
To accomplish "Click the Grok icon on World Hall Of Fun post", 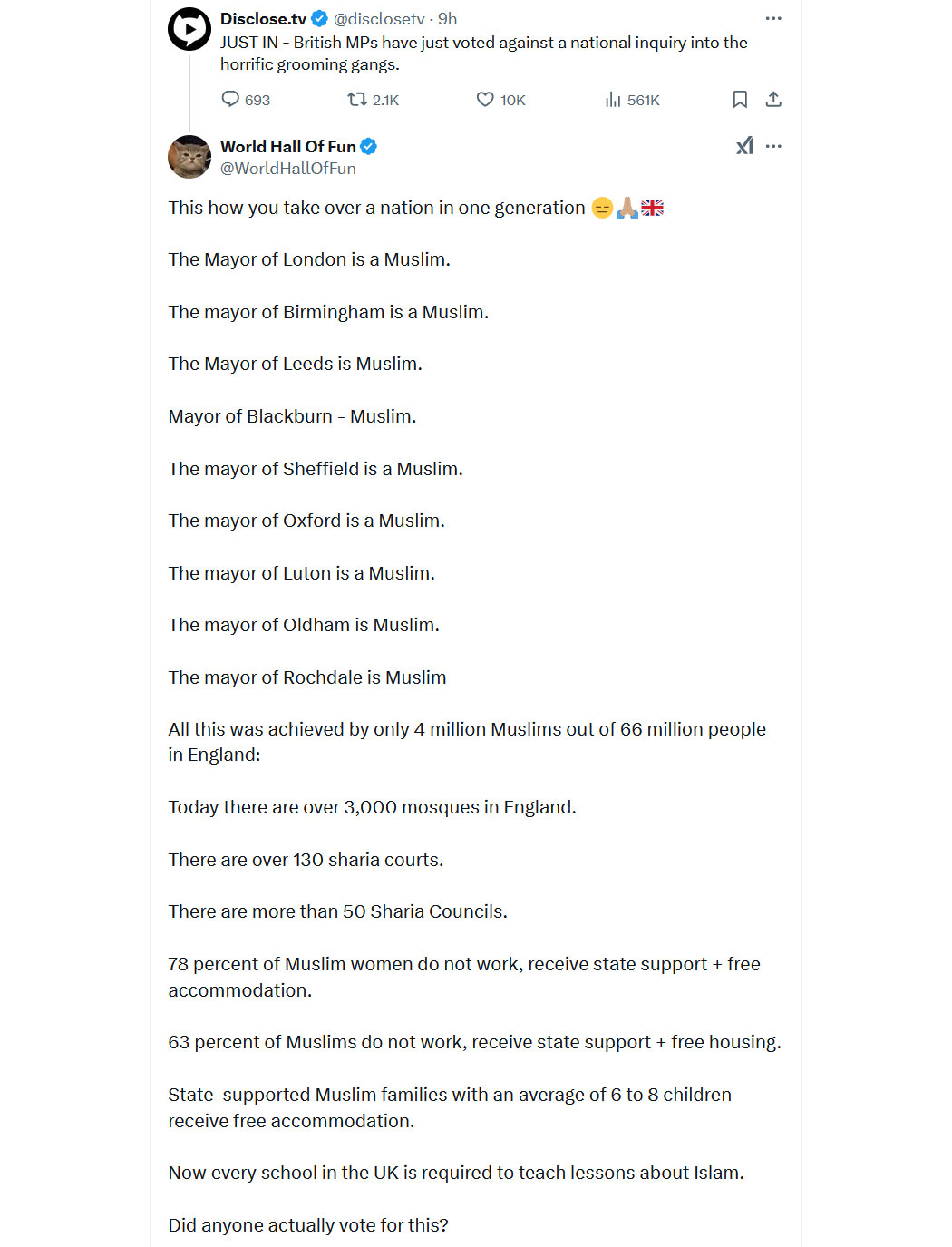I will (744, 146).
